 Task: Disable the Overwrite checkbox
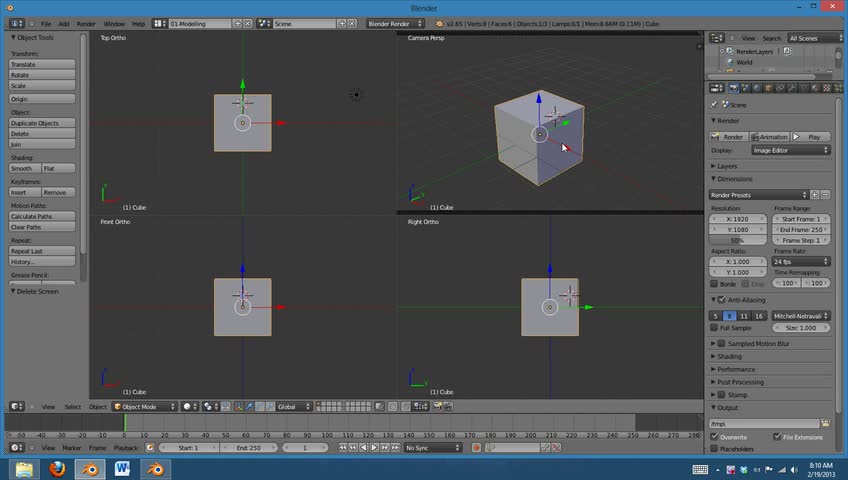715,437
